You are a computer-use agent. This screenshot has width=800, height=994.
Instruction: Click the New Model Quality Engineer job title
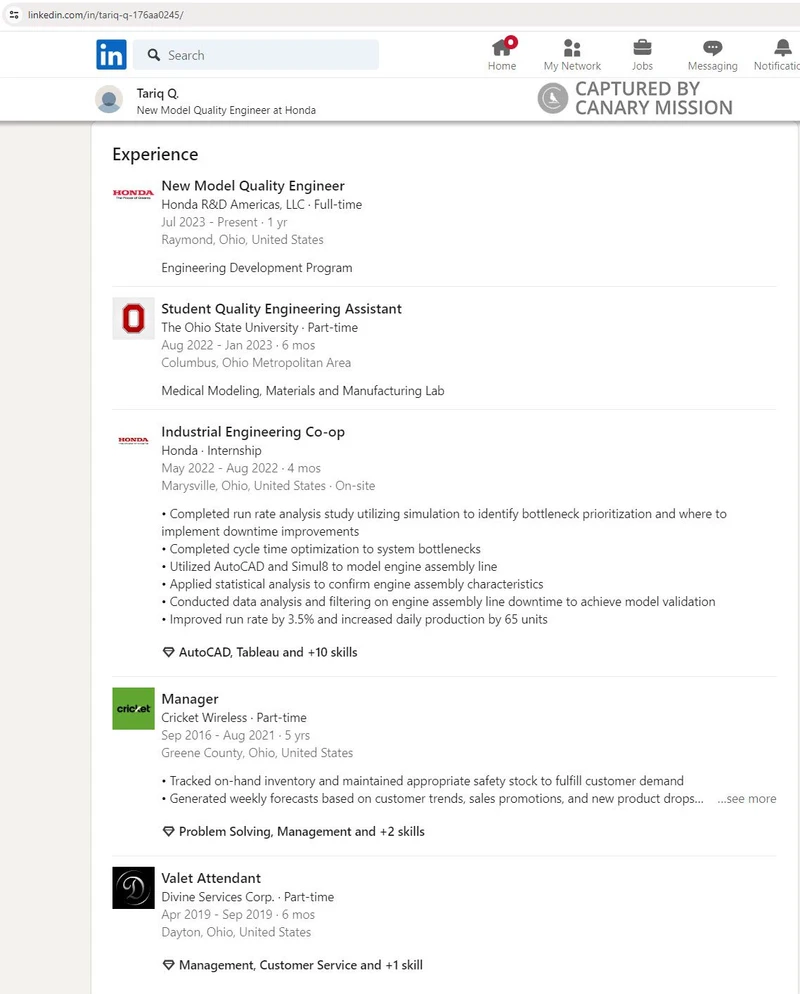point(252,186)
